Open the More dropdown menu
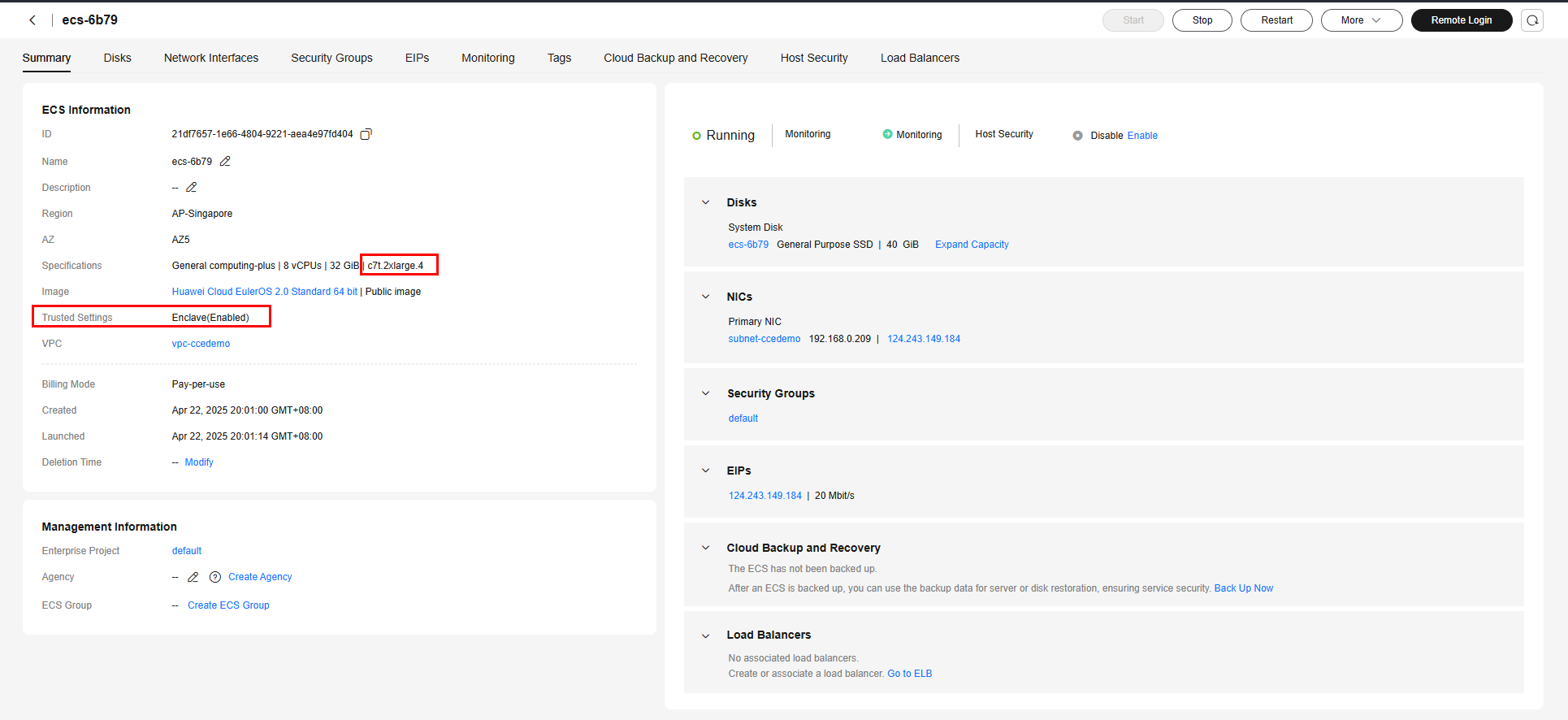1568x720 pixels. [1362, 20]
